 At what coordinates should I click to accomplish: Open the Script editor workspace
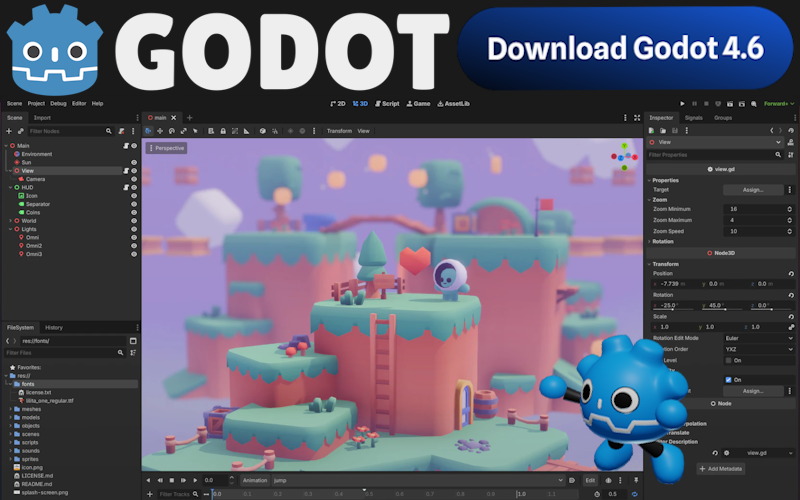coord(386,103)
